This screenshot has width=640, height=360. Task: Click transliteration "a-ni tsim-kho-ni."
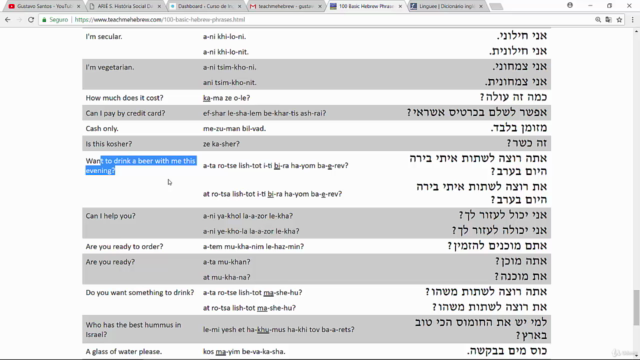[229, 67]
